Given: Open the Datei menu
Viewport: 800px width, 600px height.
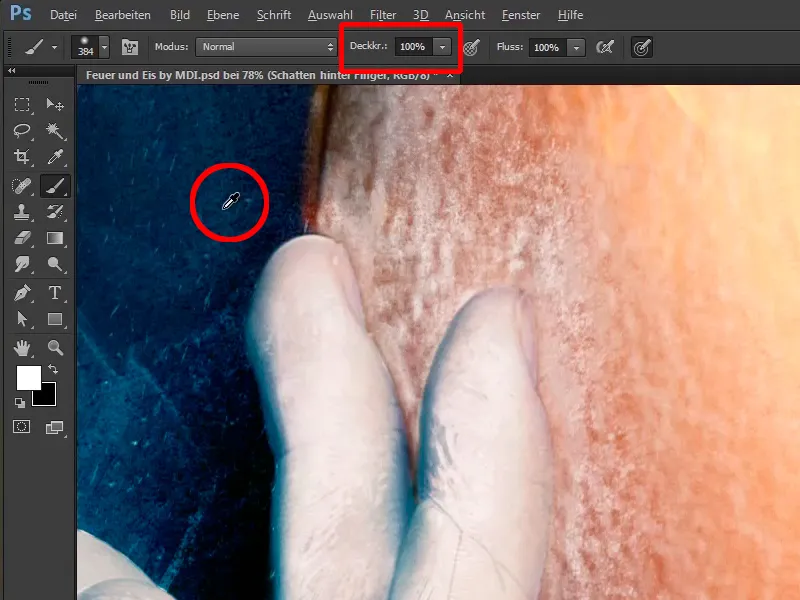Looking at the screenshot, I should (x=63, y=15).
